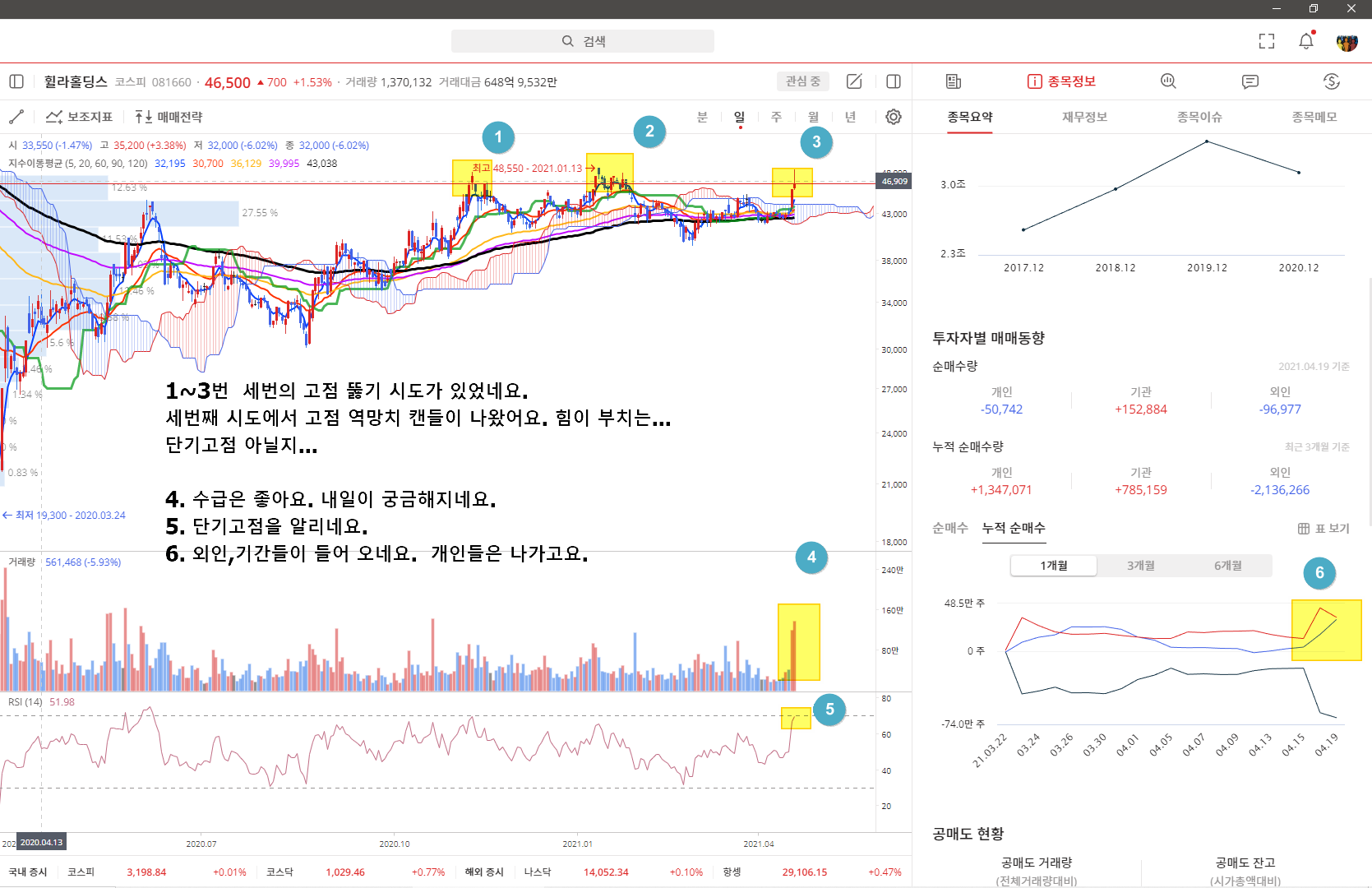Screen dimensions: 1372x888
Task: Switch chart to 월 monthly interval
Action: coord(813,117)
